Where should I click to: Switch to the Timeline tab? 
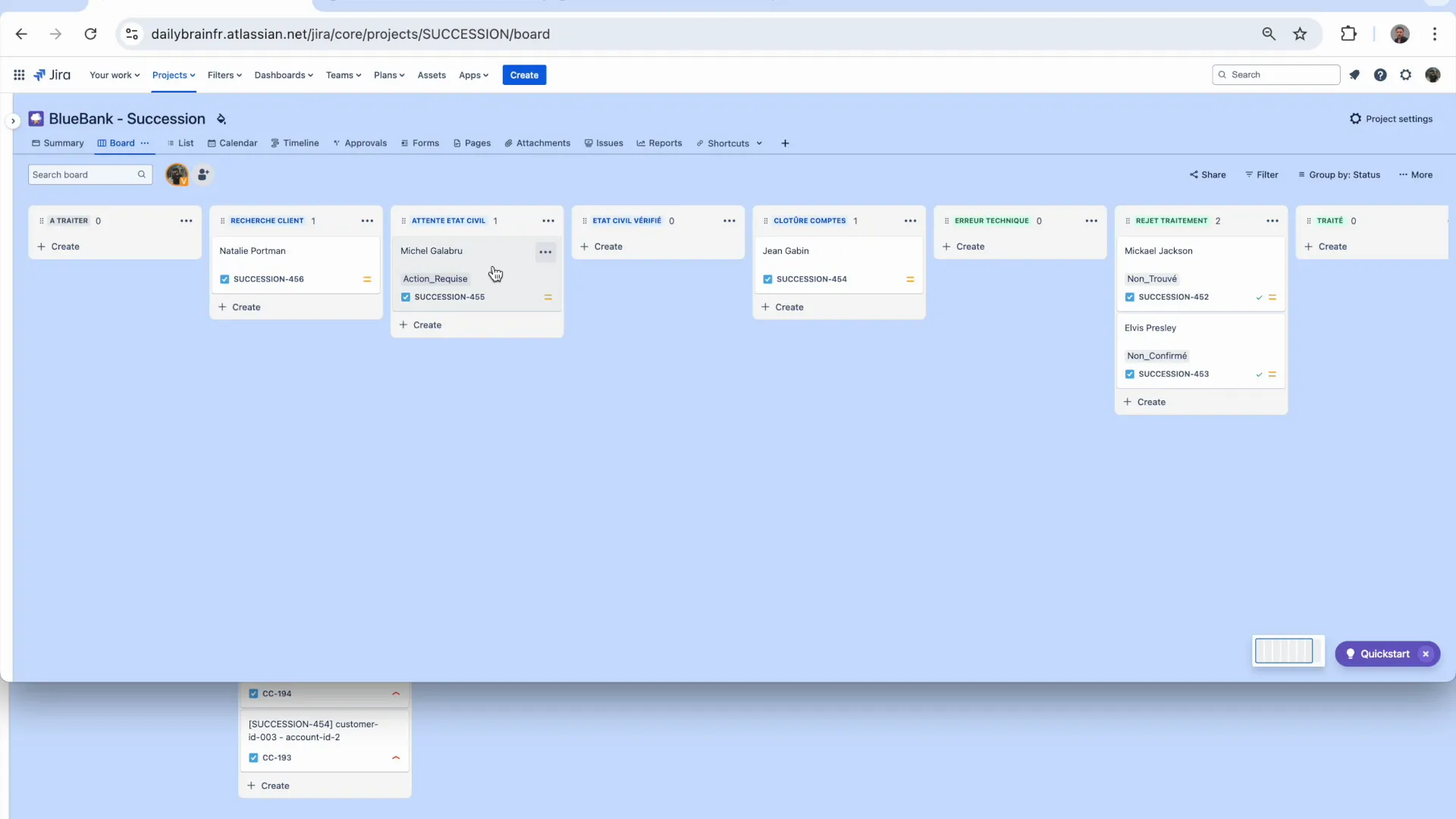pyautogui.click(x=295, y=143)
